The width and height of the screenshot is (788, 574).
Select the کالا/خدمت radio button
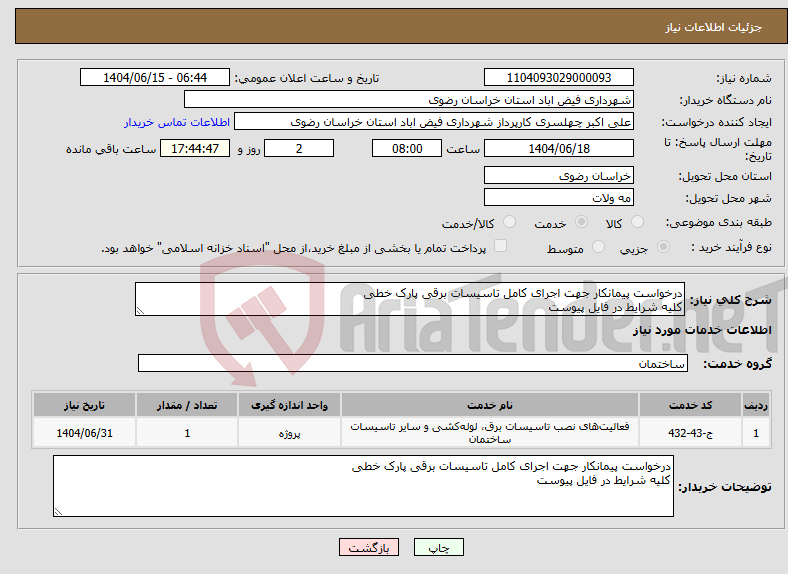[509, 222]
